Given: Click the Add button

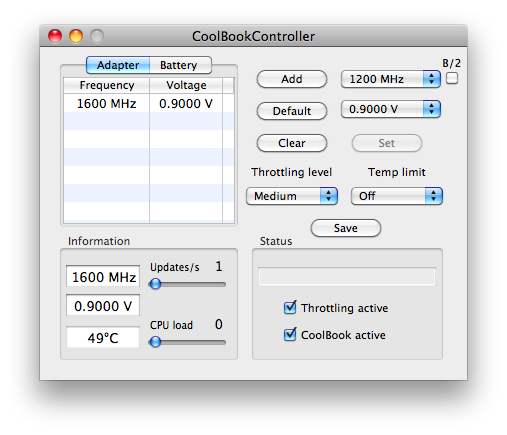Looking at the screenshot, I should point(292,79).
